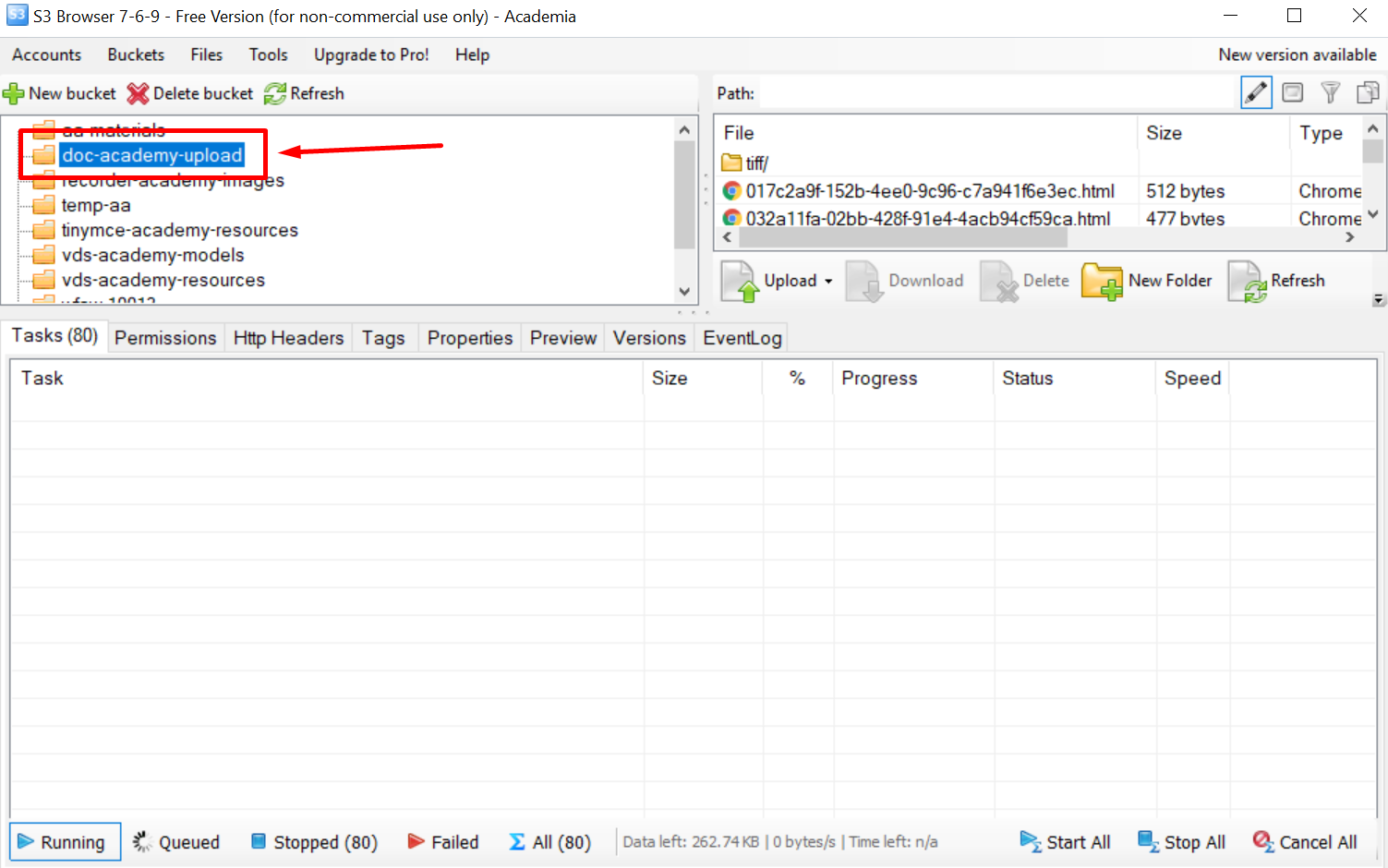Sort files by the File column header
This screenshot has height=868, width=1388.
926,133
